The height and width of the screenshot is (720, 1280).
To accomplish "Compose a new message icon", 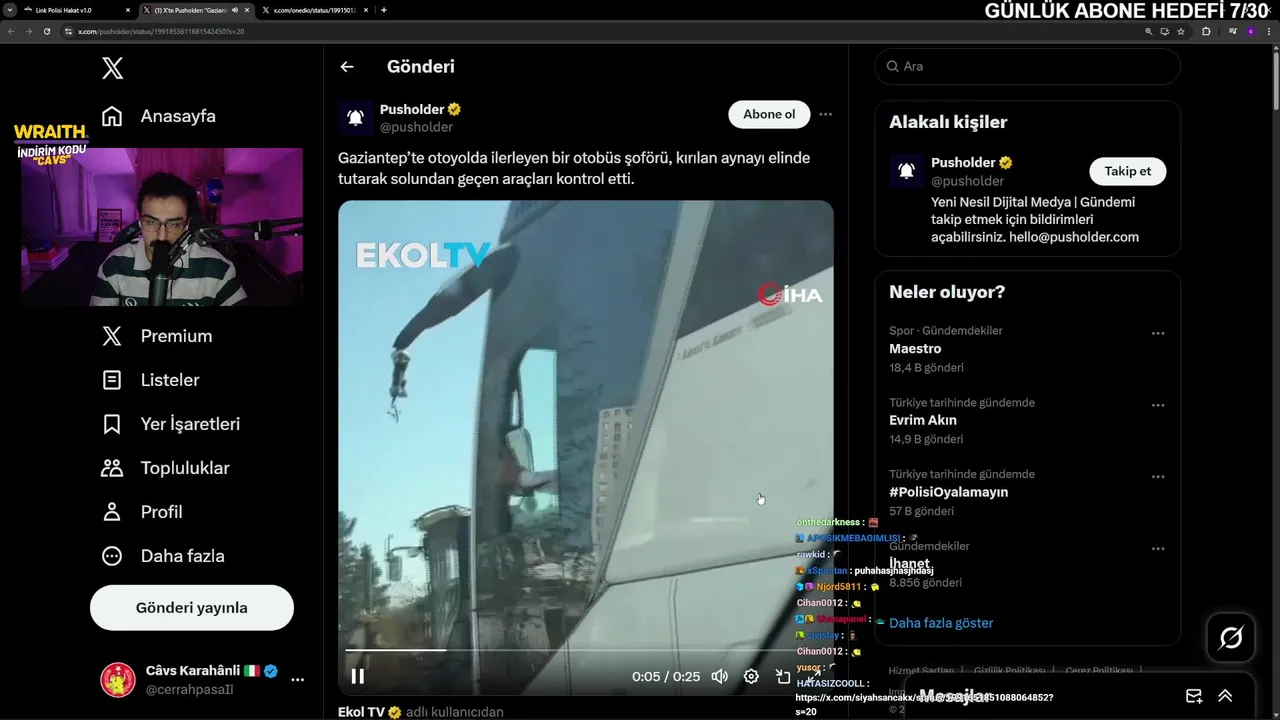I will 1193,696.
